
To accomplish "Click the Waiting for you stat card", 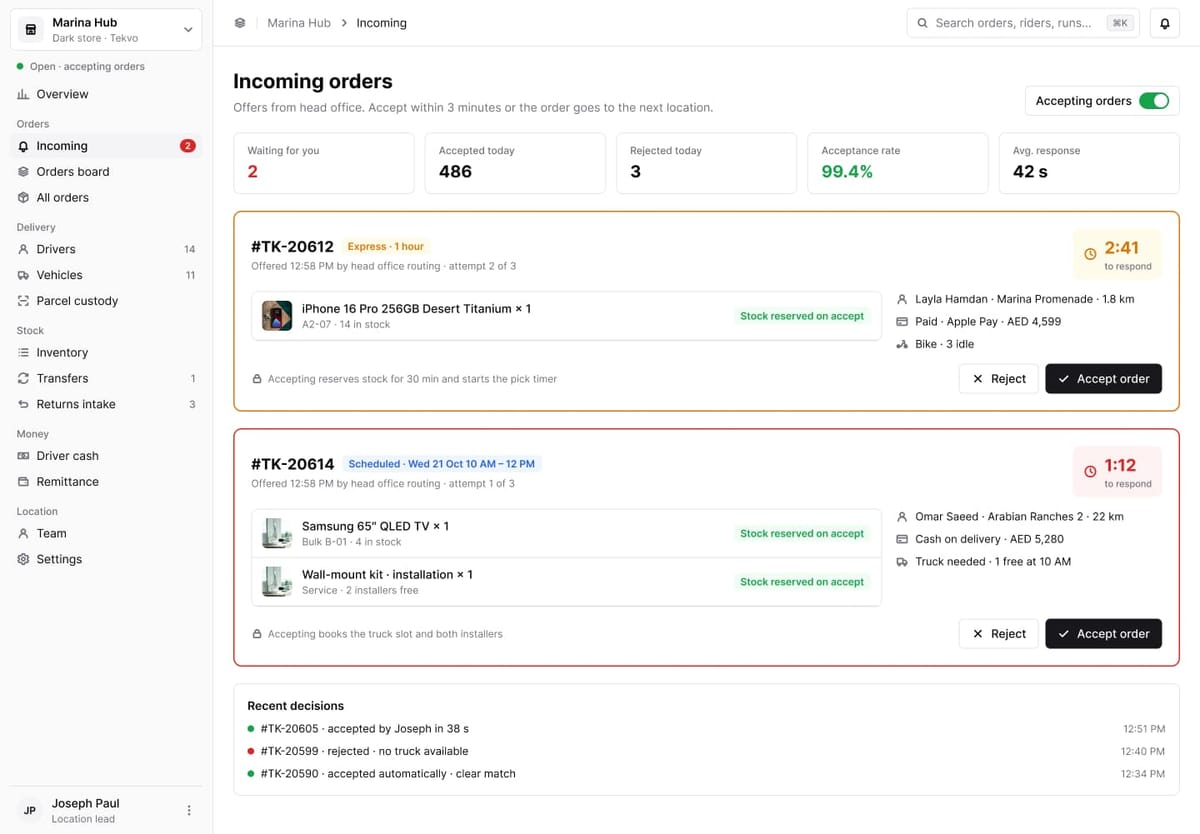I will [x=324, y=163].
